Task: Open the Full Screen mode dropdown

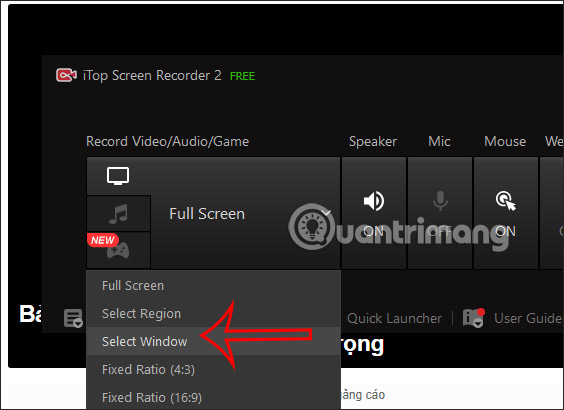Action: pos(245,214)
